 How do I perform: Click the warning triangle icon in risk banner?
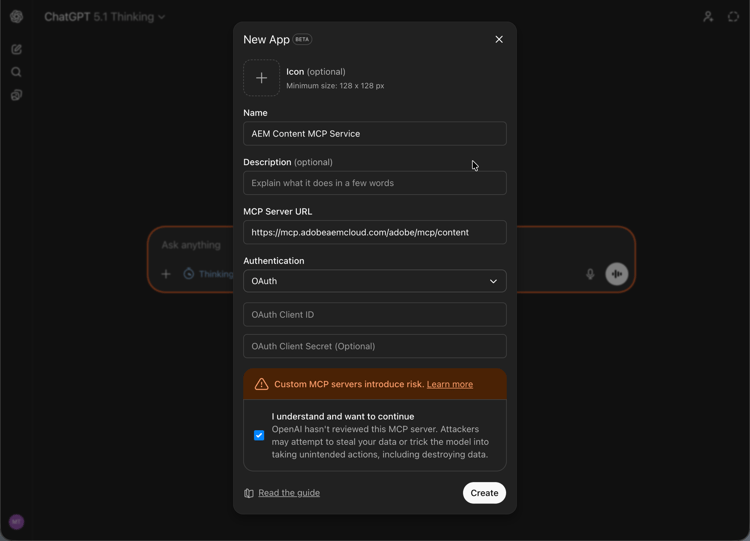click(x=261, y=384)
